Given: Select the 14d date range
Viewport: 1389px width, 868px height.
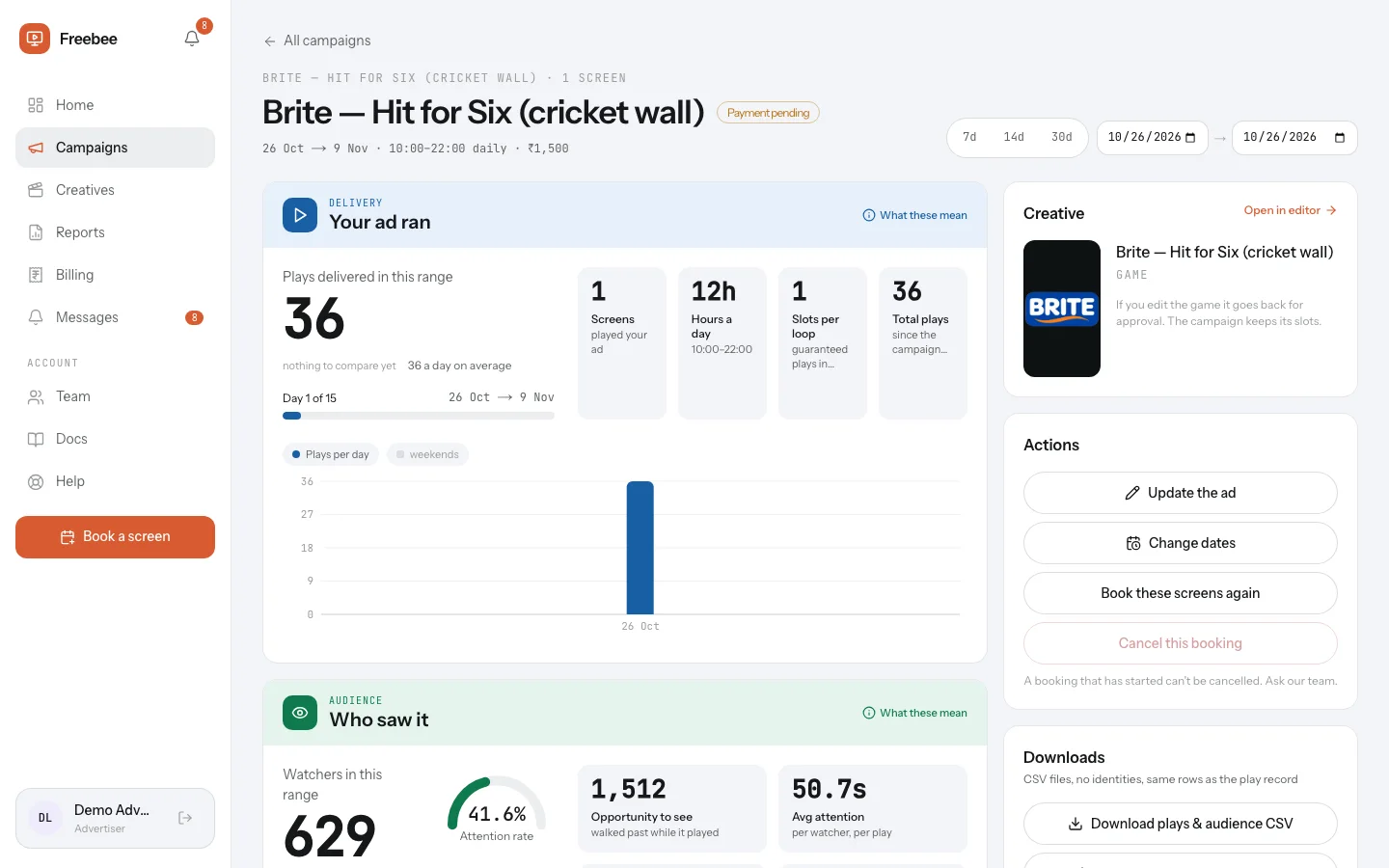Looking at the screenshot, I should pyautogui.click(x=1014, y=138).
